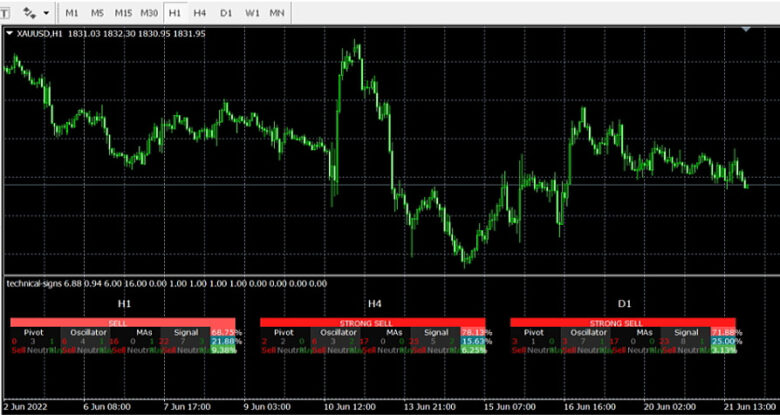
Task: Select the text label tool icon
Action: coord(4,12)
